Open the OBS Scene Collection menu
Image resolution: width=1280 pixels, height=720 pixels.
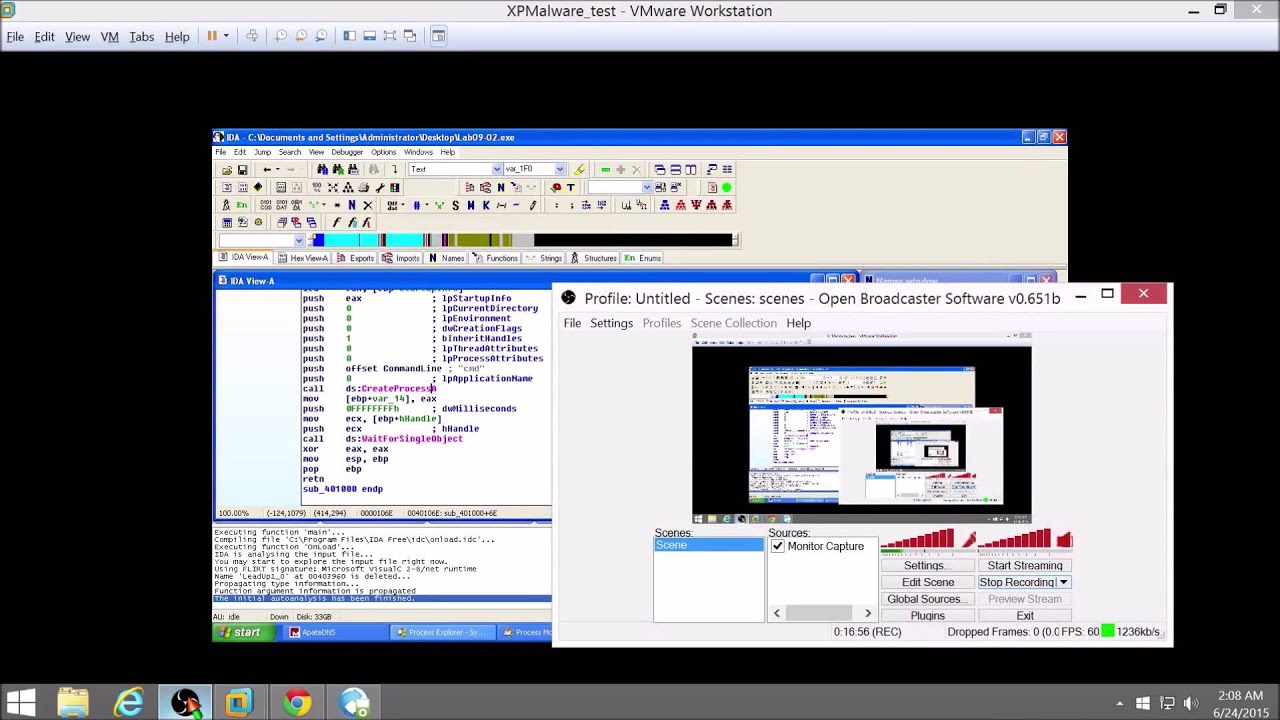(733, 323)
